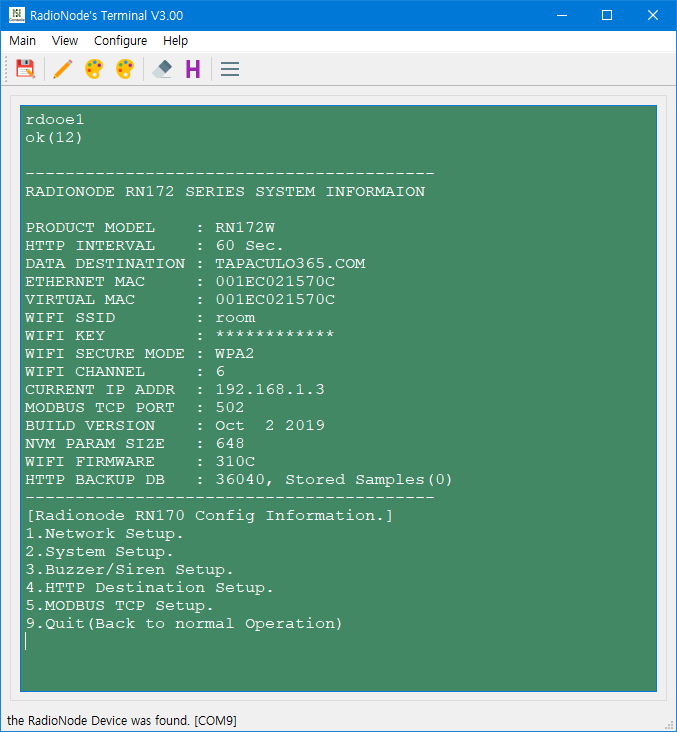Click the 'WPA2' secure mode value
This screenshot has height=732, width=677.
tap(235, 354)
